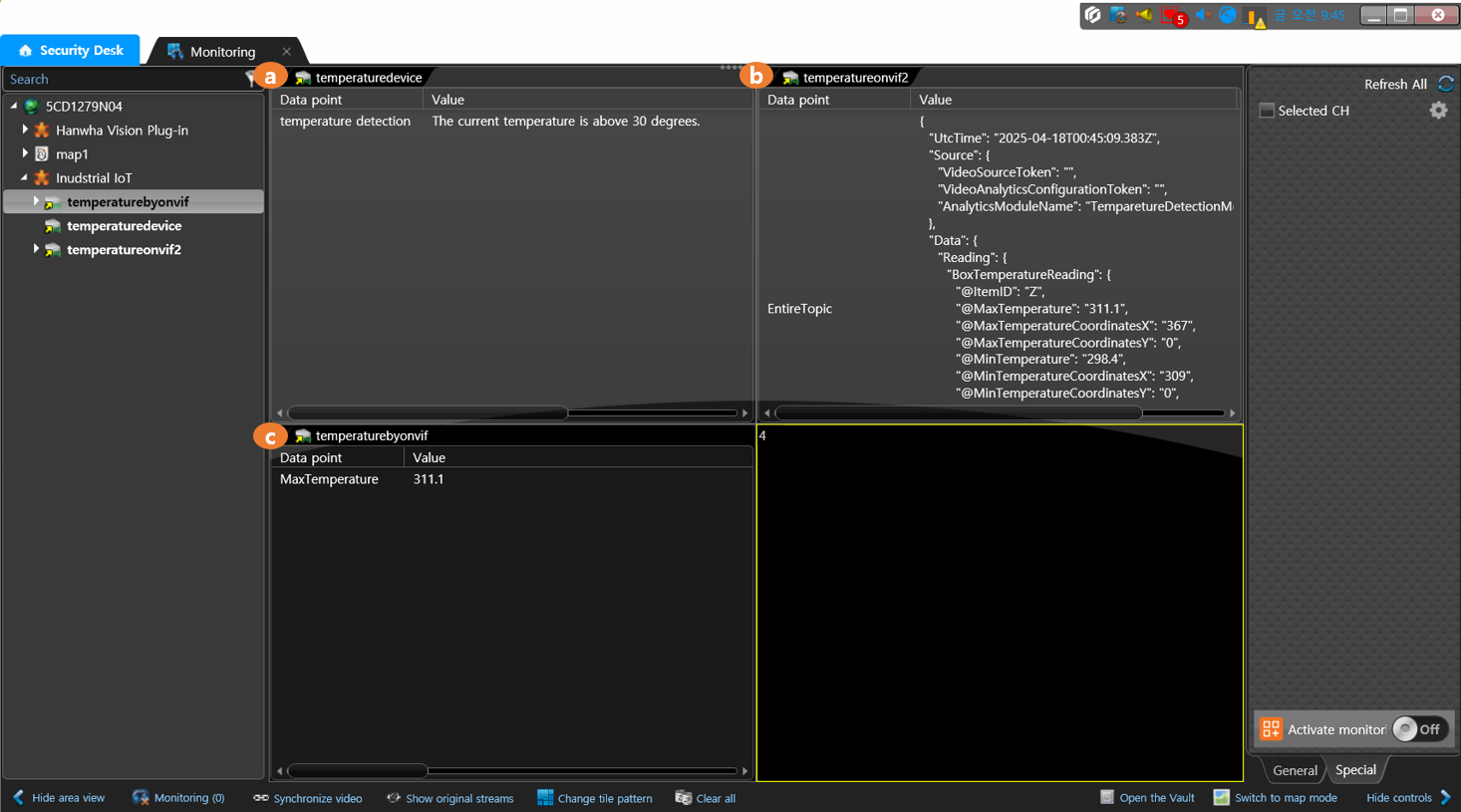Expand the Hanwha Vision Plug-in node
This screenshot has height=812, width=1461.
pyautogui.click(x=25, y=130)
